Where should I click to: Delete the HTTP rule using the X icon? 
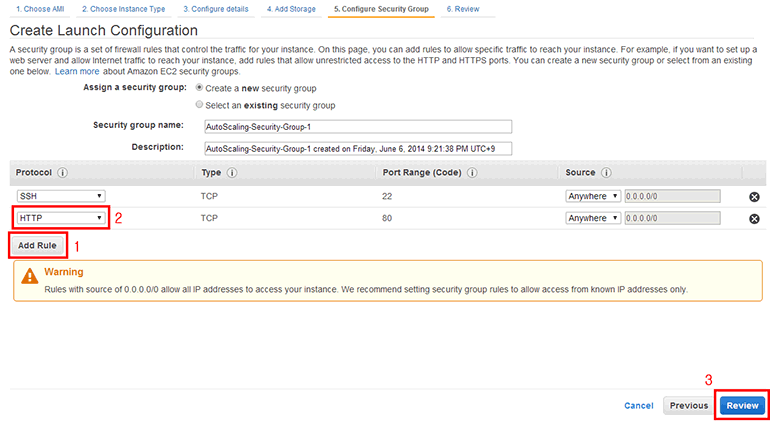(754, 218)
